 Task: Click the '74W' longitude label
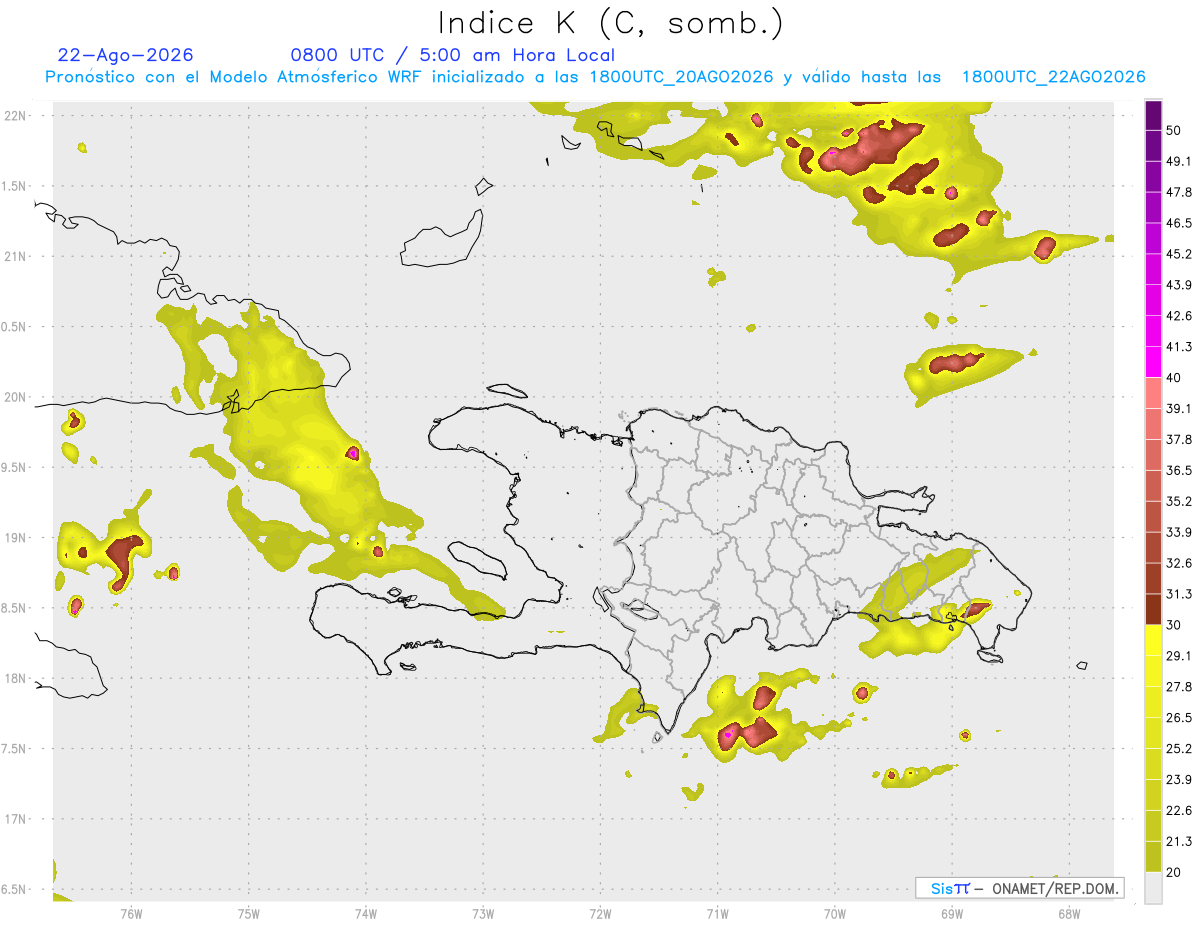pos(365,914)
